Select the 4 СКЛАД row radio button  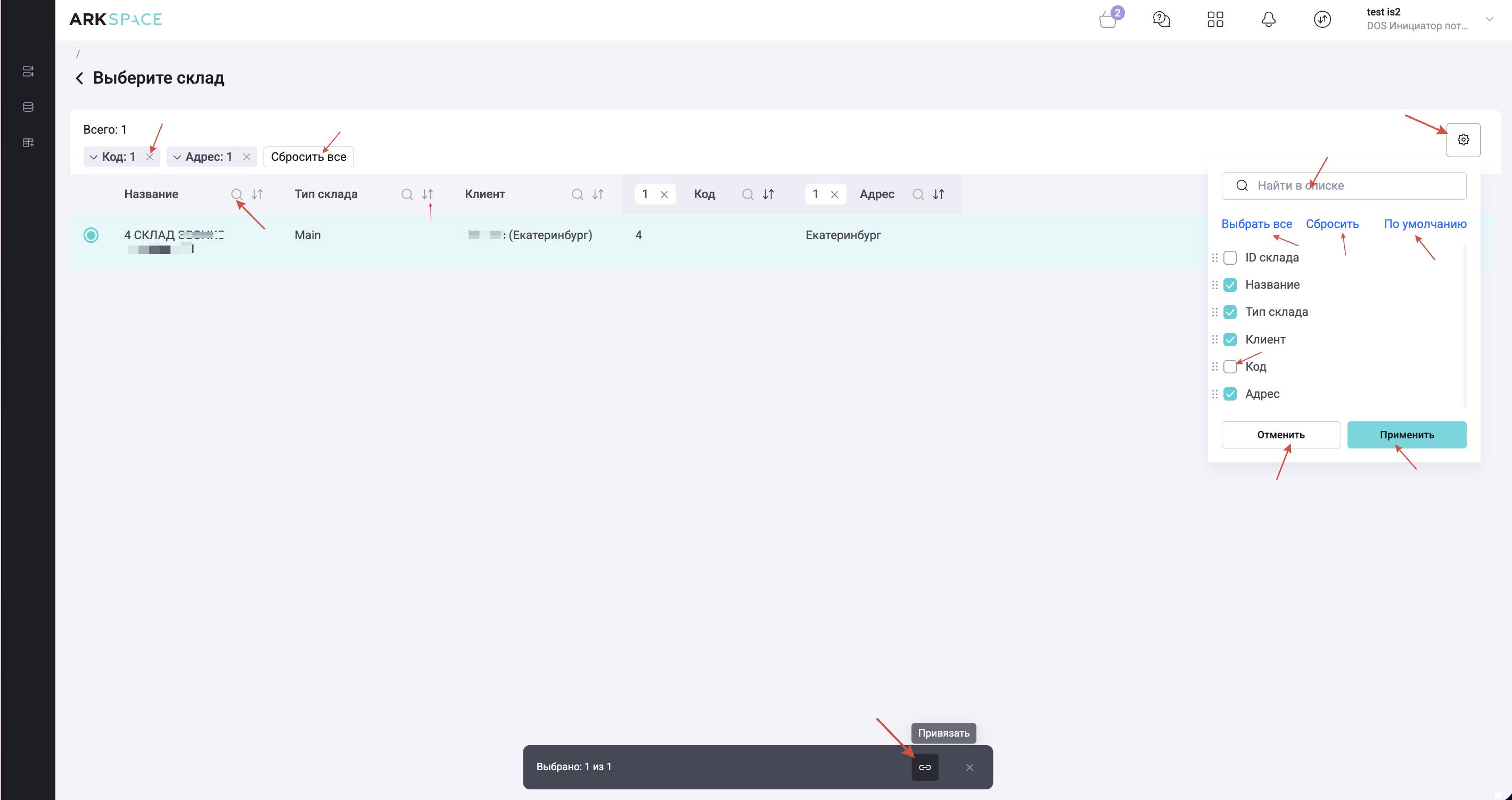[x=91, y=235]
